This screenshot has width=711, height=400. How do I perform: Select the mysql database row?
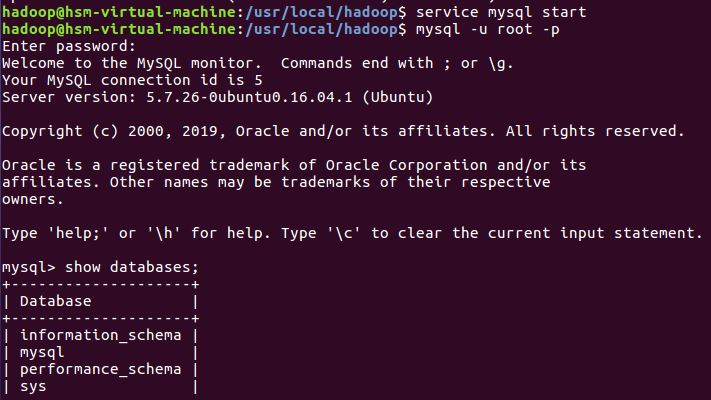100,352
